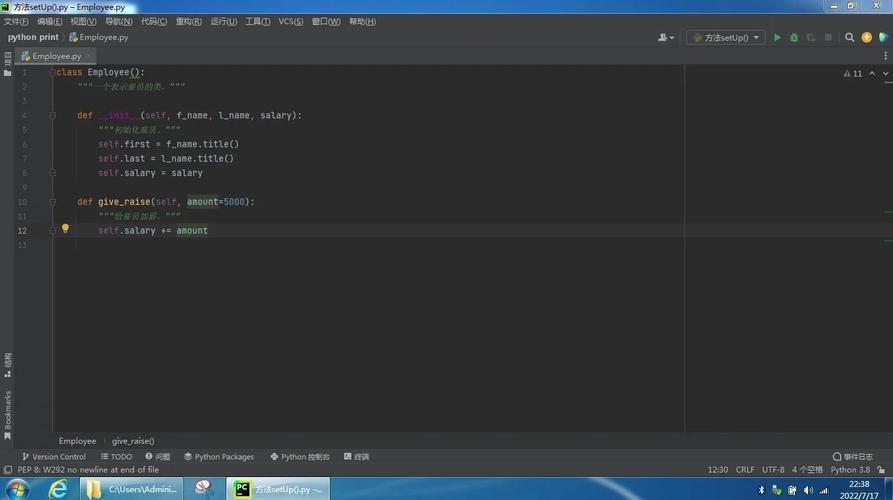Open the Structure tool window side tab
This screenshot has width=893, height=500.
(7, 365)
